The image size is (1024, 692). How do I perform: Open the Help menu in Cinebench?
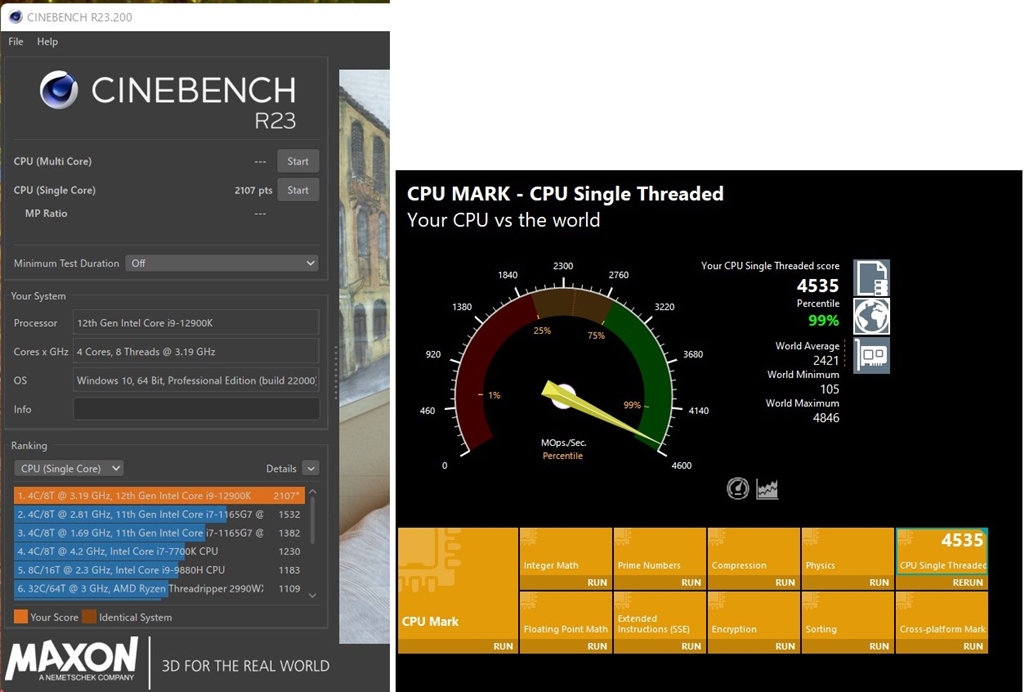(x=47, y=42)
